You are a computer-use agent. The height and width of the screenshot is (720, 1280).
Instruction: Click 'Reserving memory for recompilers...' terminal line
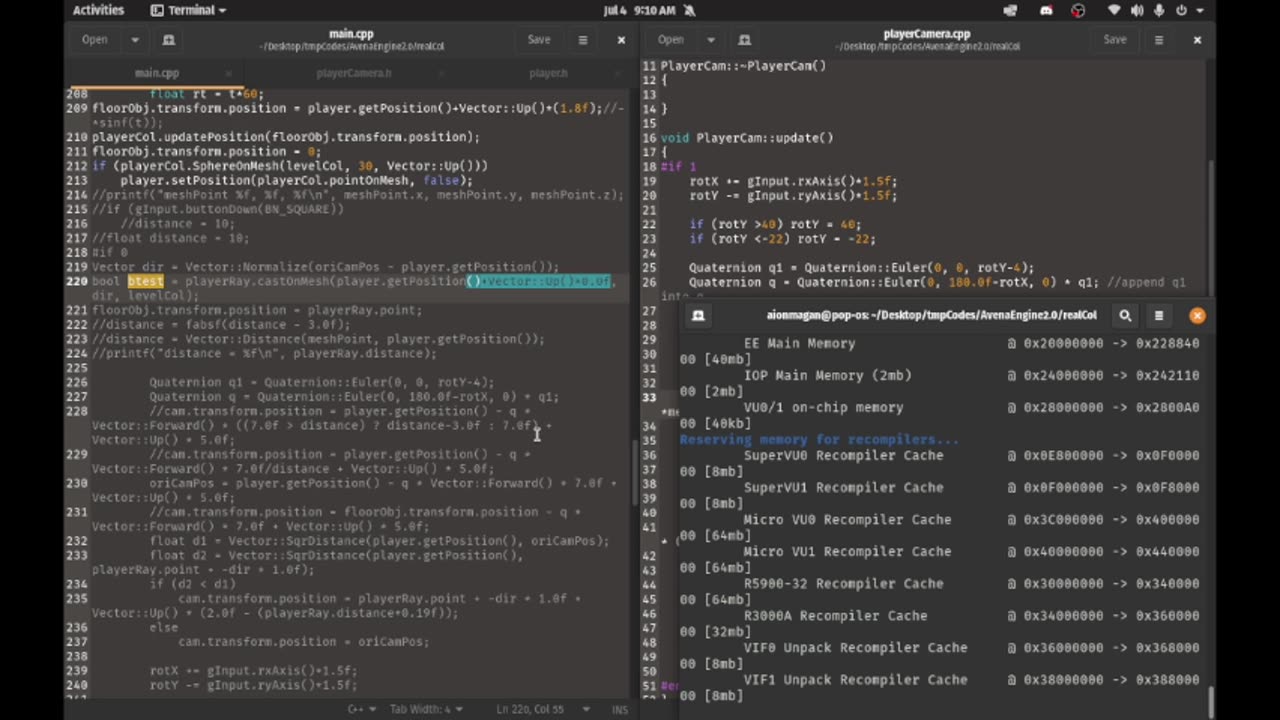tap(819, 439)
